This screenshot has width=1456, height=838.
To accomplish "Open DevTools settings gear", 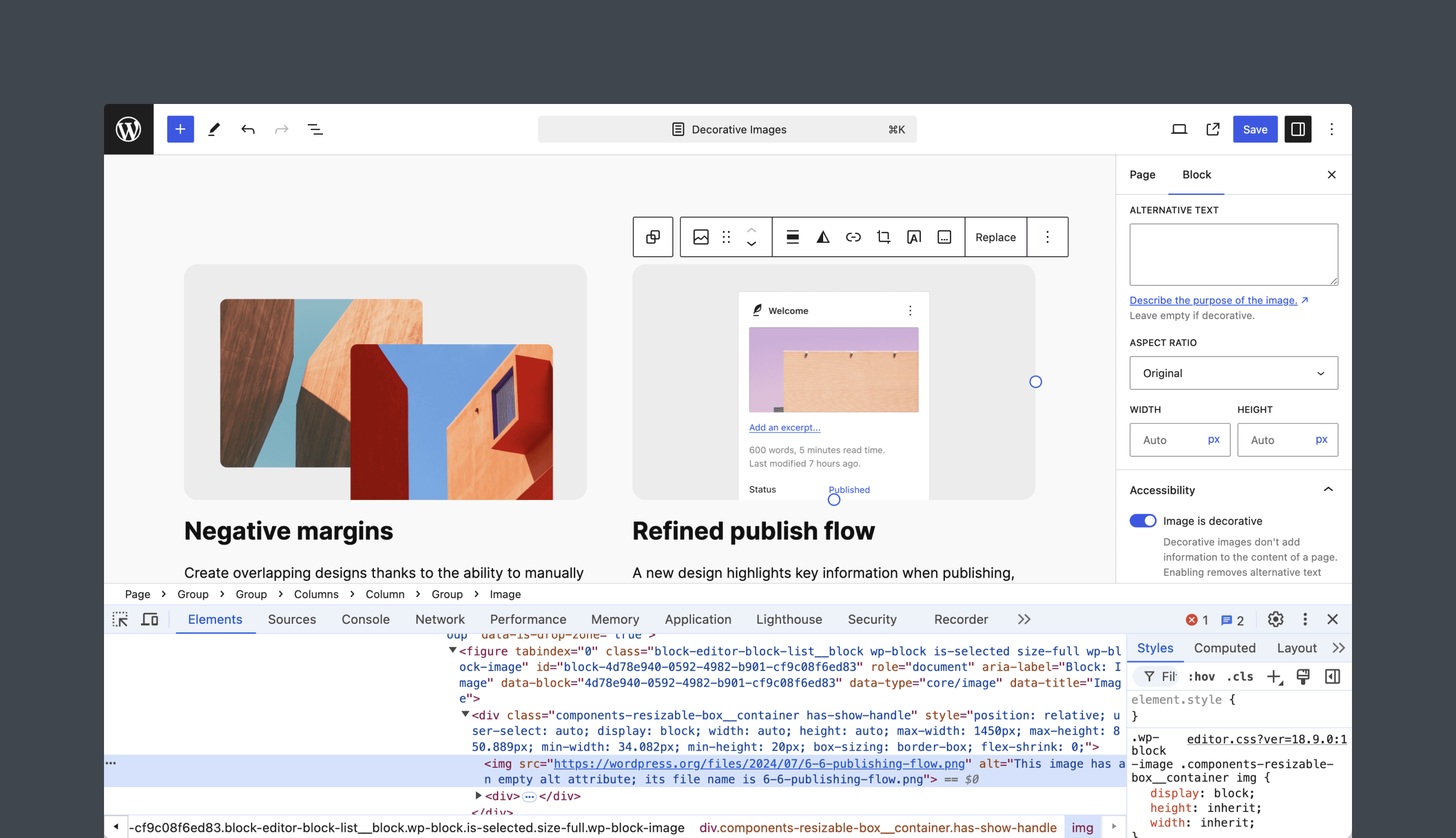I will click(1275, 619).
